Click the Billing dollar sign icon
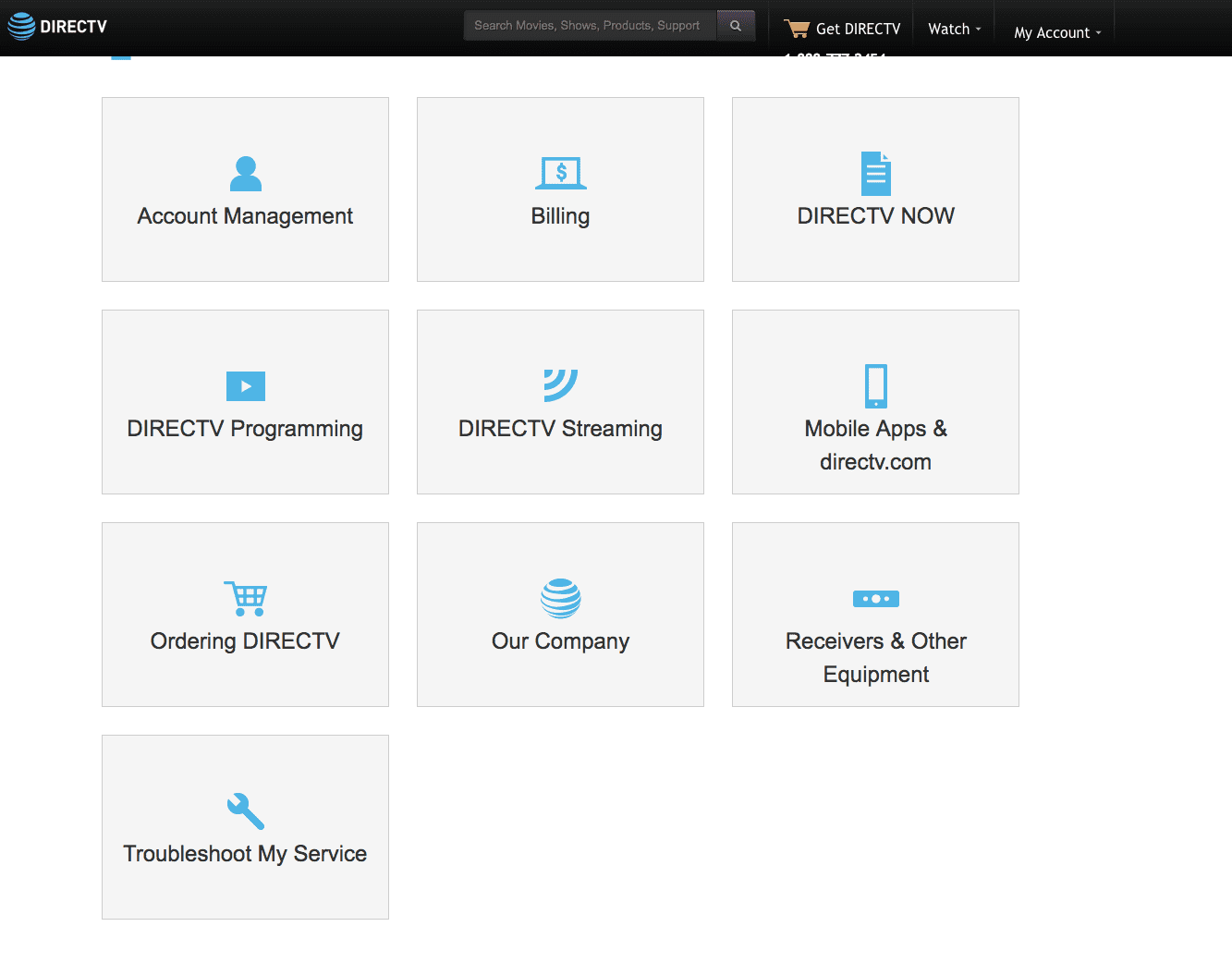The width and height of the screenshot is (1232, 963). 560,173
